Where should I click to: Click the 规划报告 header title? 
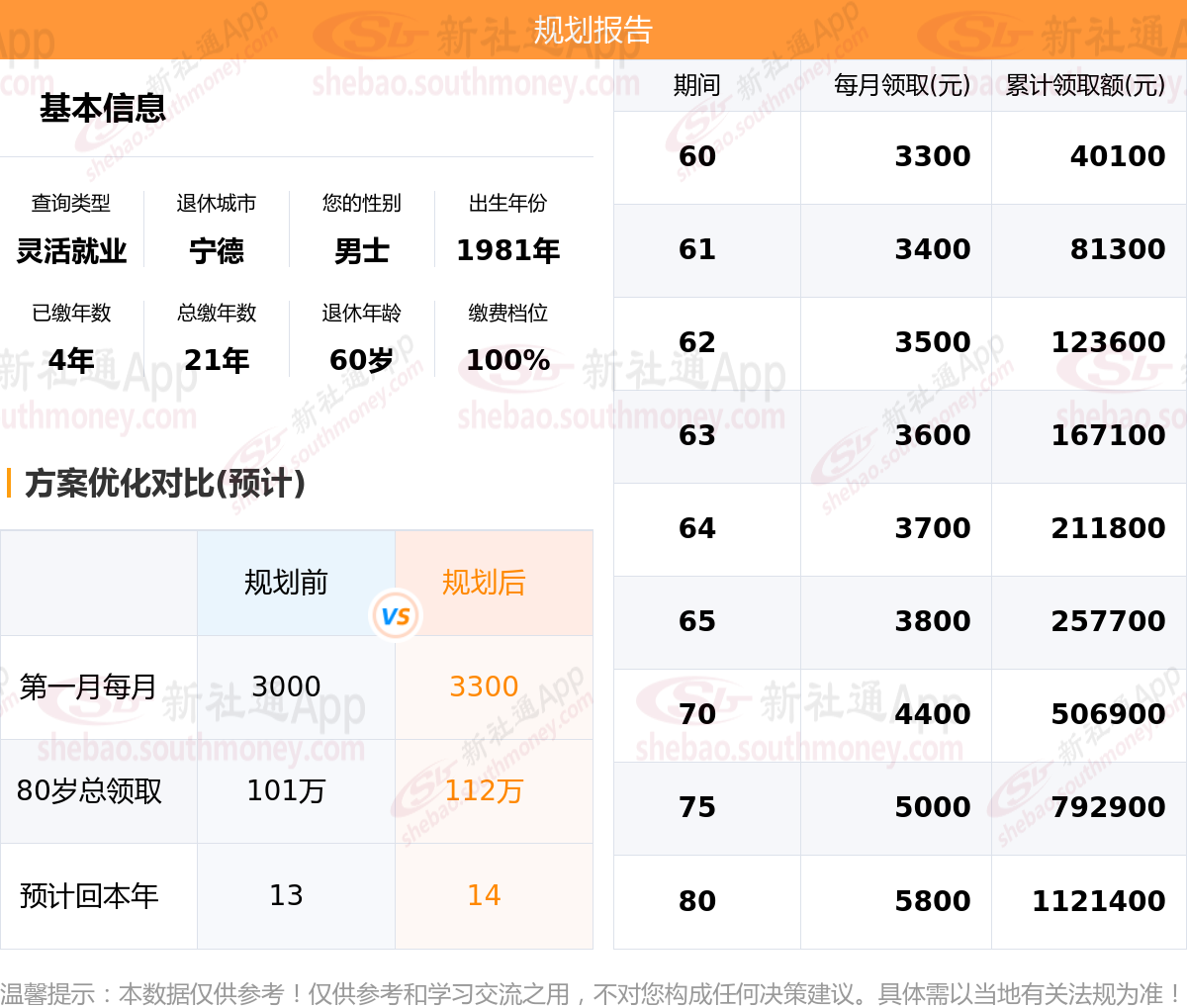[593, 30]
